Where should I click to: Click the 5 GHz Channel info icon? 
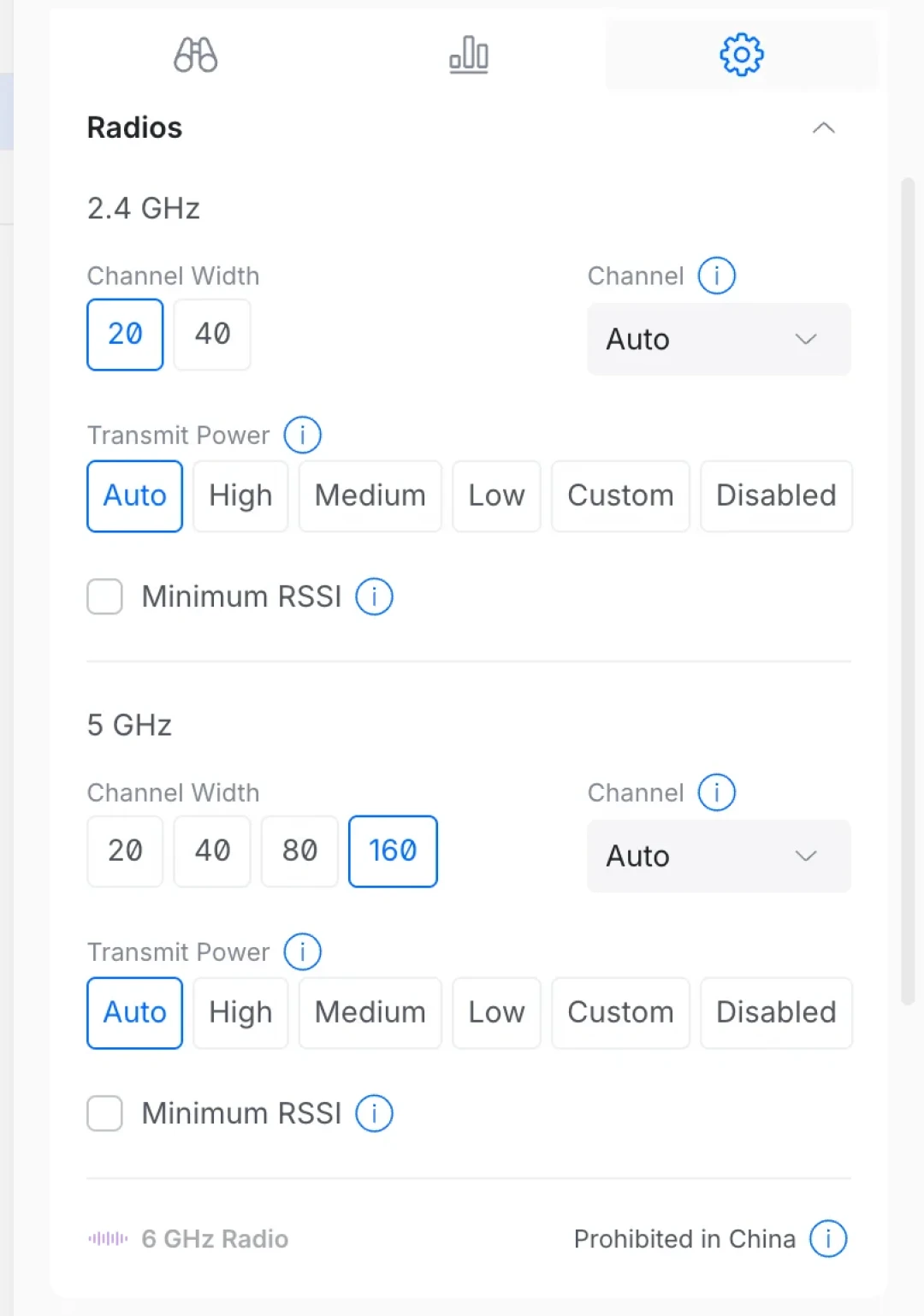pos(717,792)
